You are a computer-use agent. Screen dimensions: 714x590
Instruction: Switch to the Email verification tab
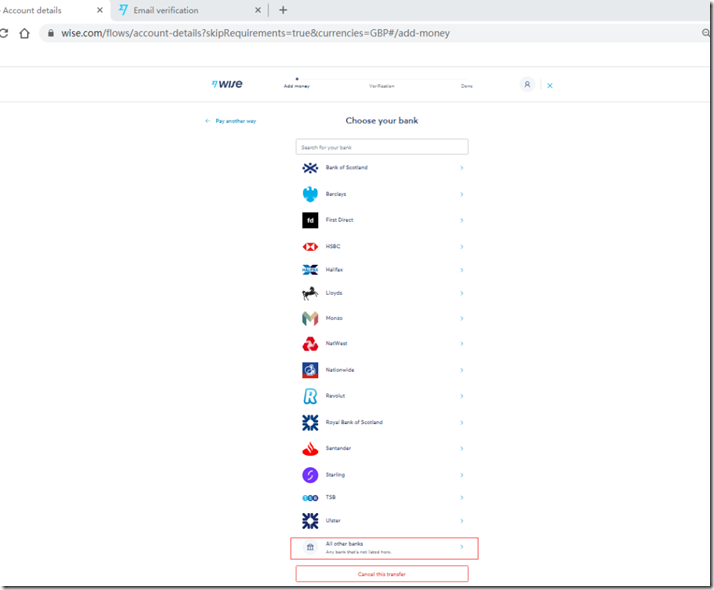[180, 10]
